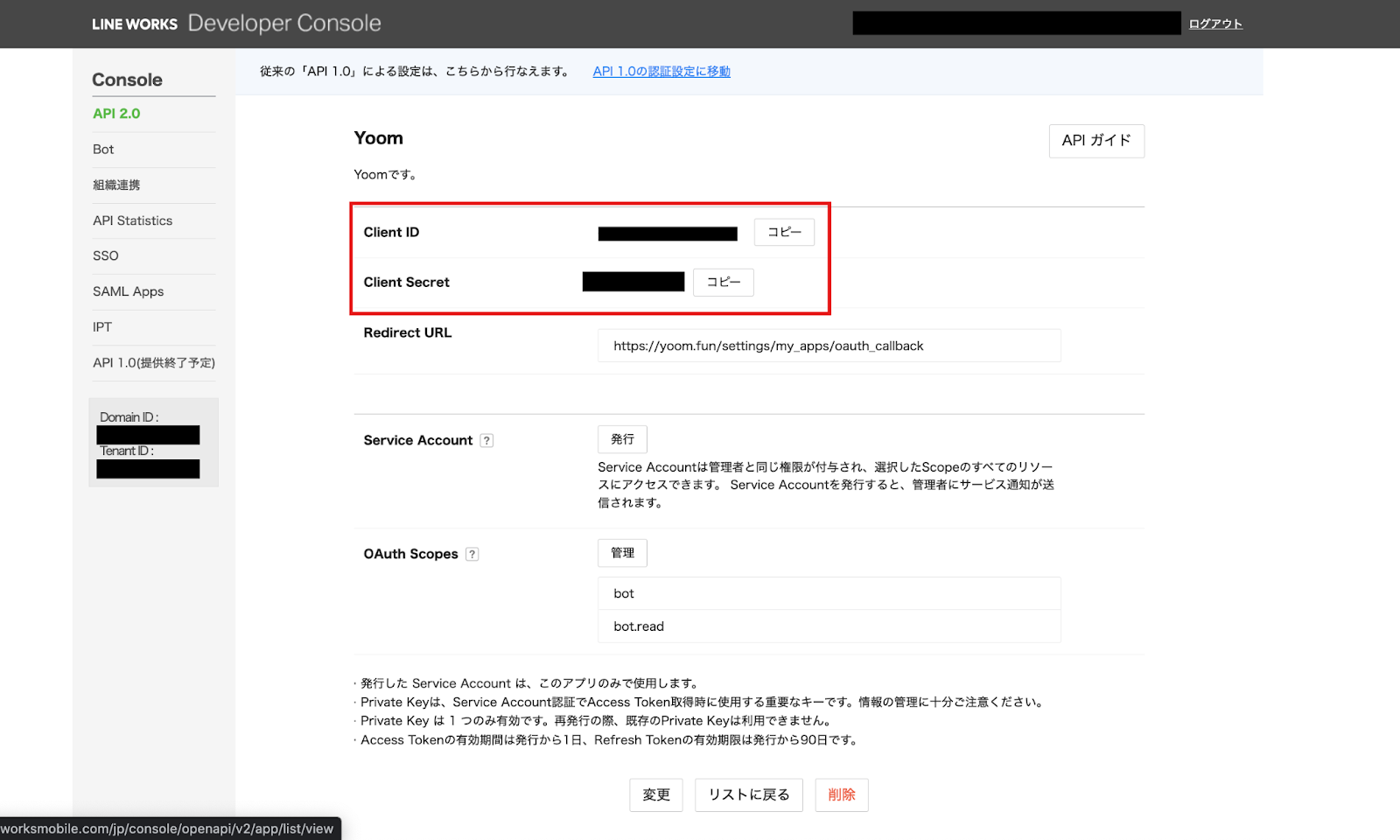Viewport: 1400px width, 840px height.
Task: Open the Bot sidebar menu item
Action: [103, 150]
